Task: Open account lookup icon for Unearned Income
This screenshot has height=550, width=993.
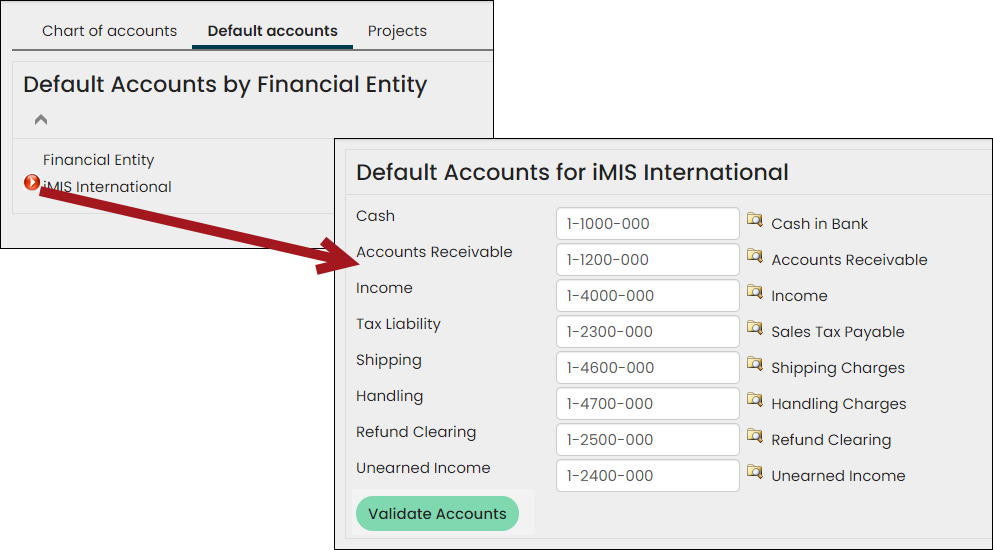Action: tap(754, 471)
